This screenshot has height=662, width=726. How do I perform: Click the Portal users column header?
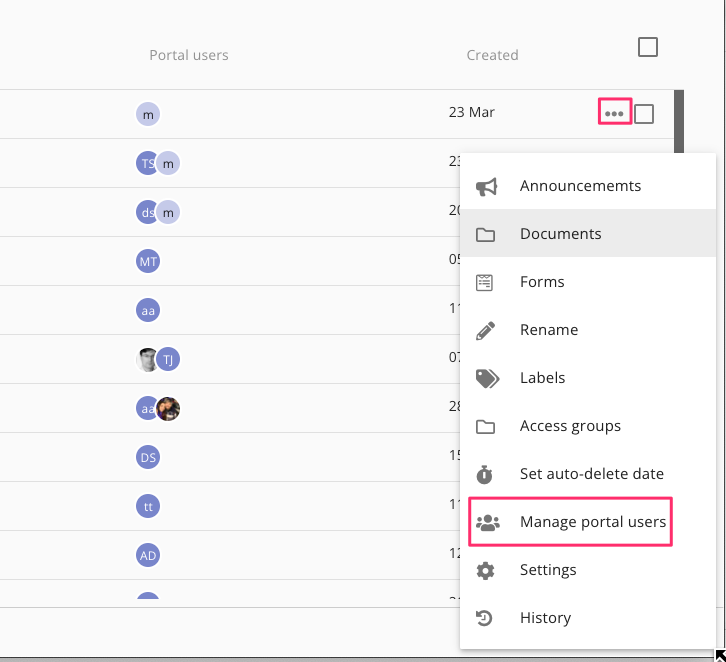(x=189, y=55)
